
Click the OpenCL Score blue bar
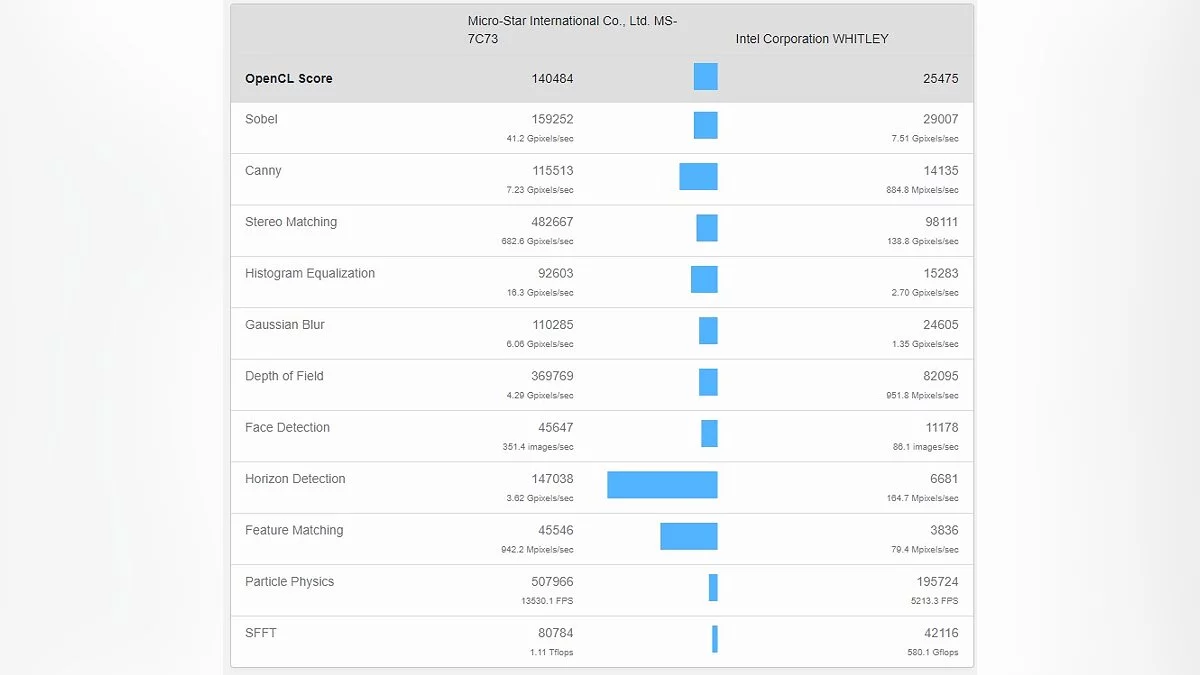tap(706, 77)
